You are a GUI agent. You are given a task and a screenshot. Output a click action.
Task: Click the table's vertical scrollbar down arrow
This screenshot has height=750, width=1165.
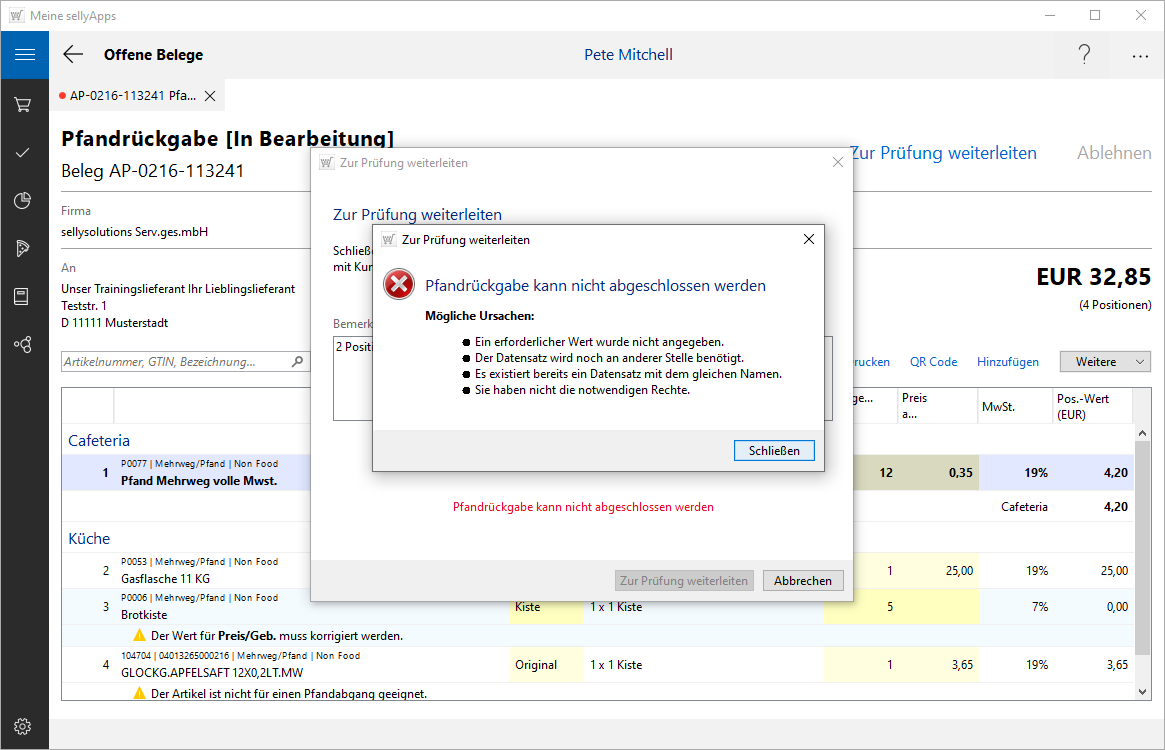click(x=1143, y=691)
